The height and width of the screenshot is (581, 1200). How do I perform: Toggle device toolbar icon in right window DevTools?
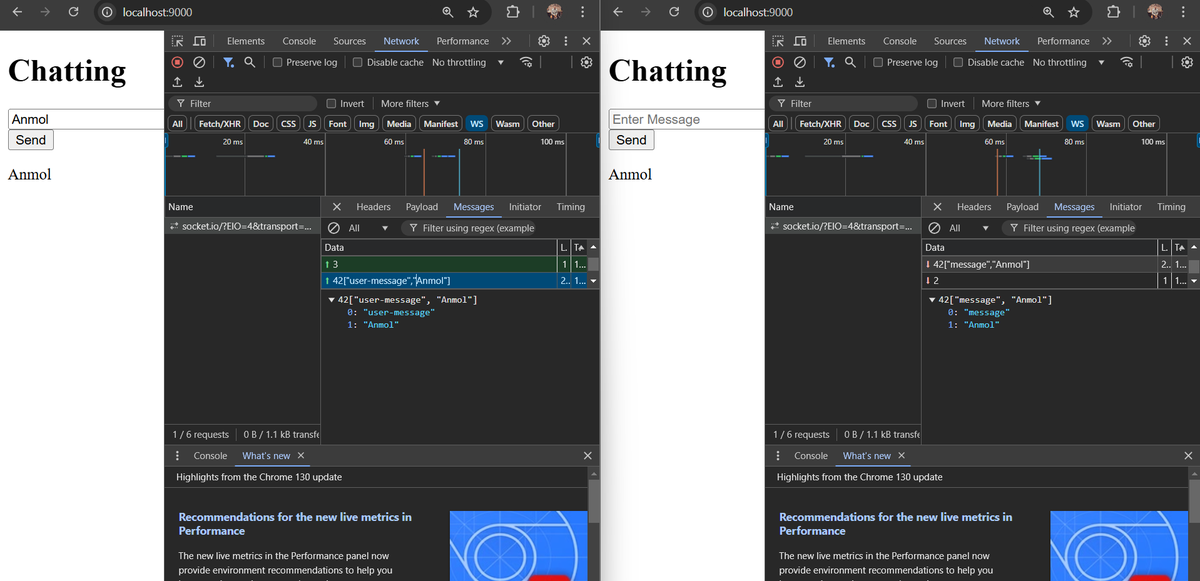click(800, 41)
